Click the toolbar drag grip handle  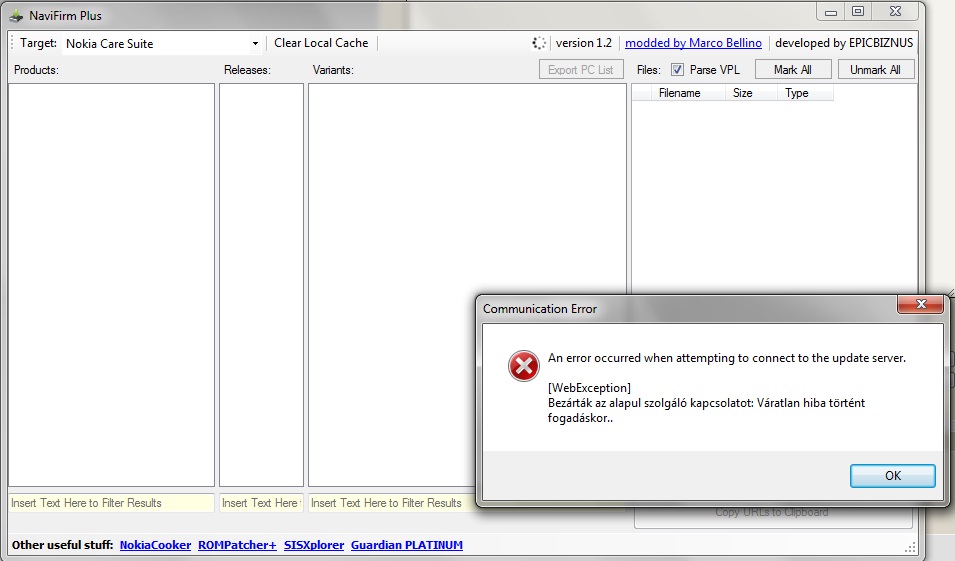(x=12, y=43)
